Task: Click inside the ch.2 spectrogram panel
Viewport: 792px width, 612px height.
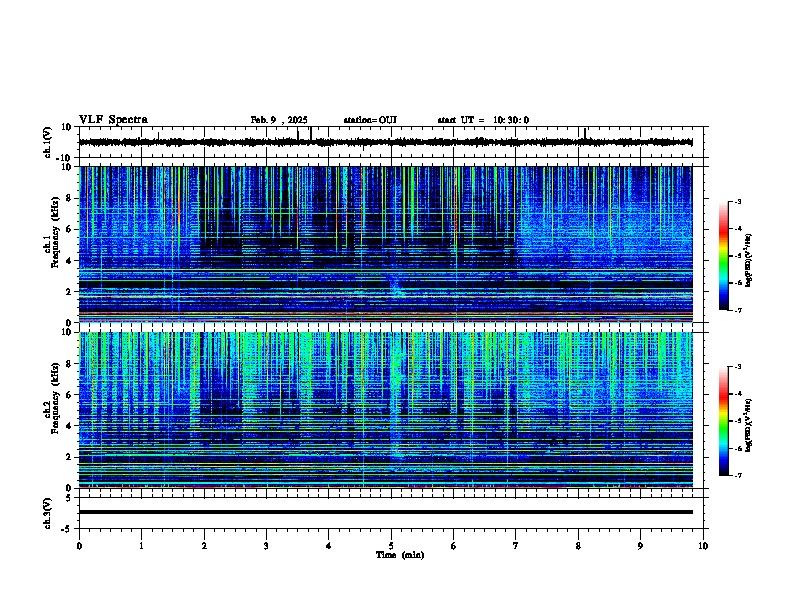Action: [x=385, y=410]
